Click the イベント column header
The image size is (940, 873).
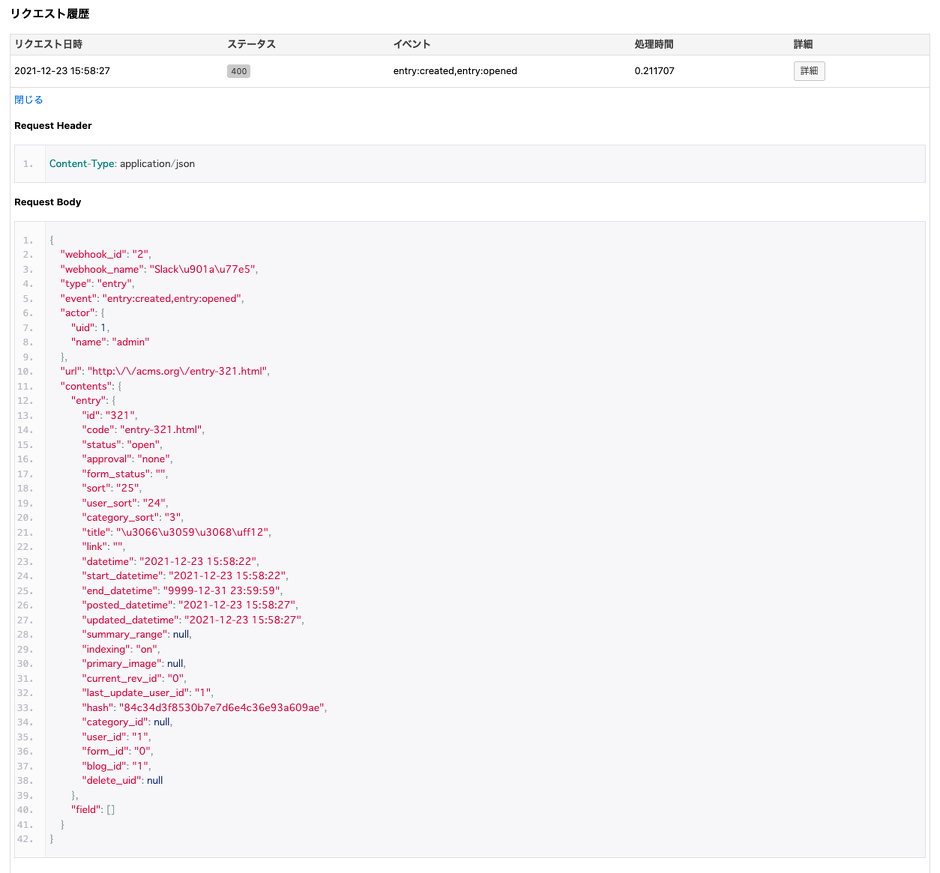click(412, 44)
